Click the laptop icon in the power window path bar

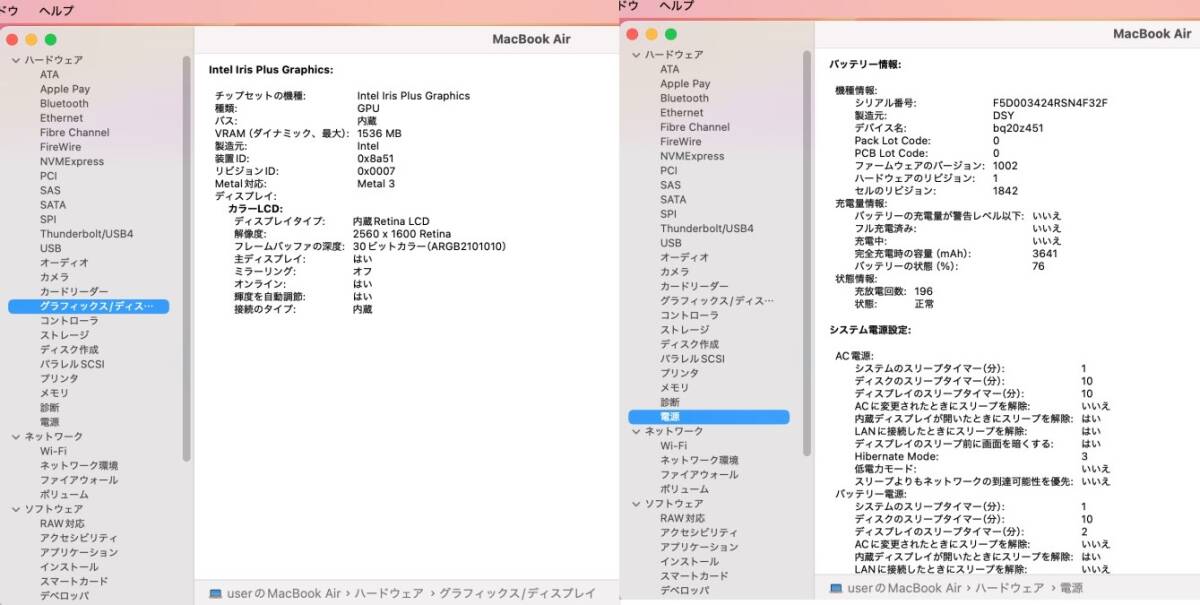(836, 588)
